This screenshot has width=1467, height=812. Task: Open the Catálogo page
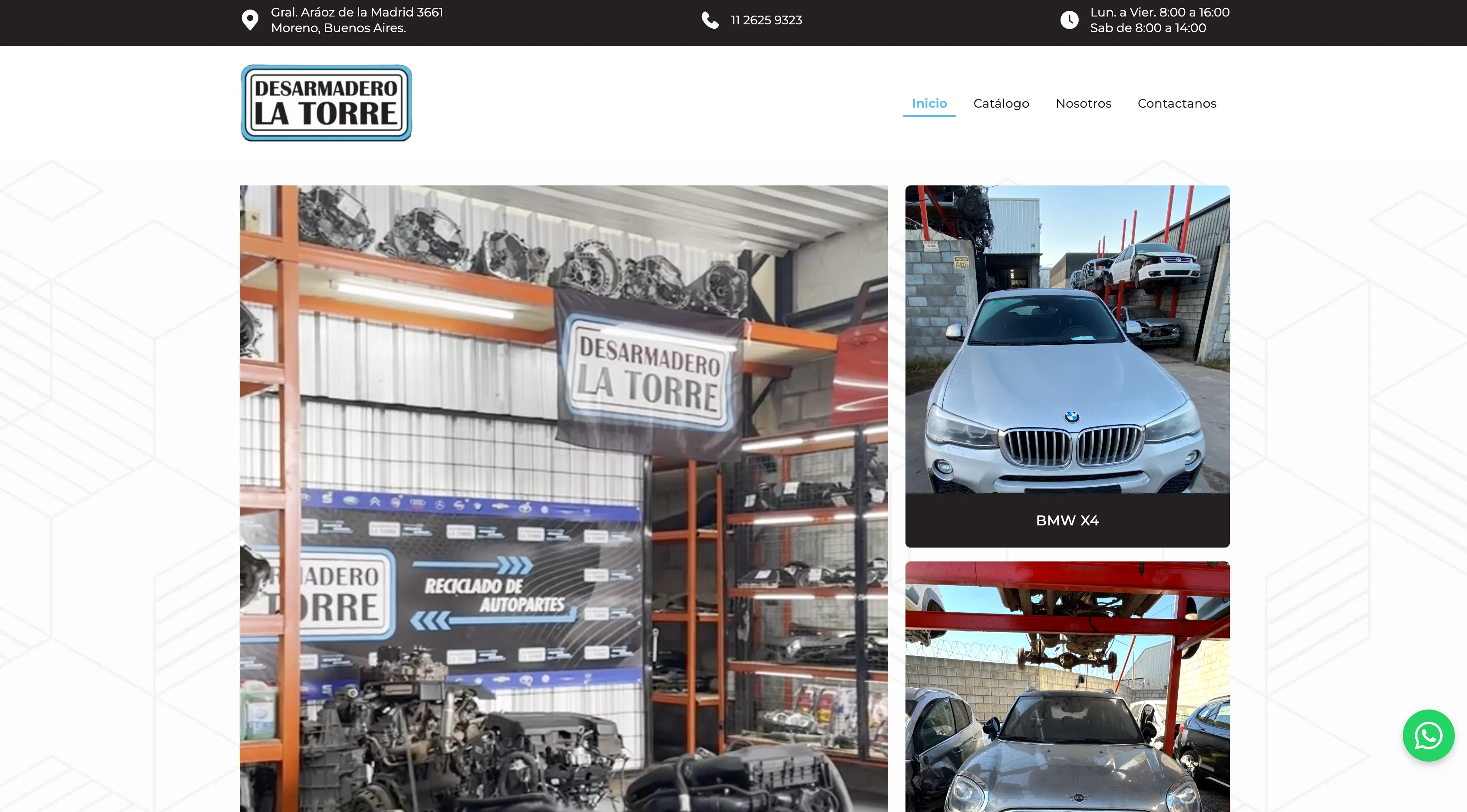point(1001,103)
